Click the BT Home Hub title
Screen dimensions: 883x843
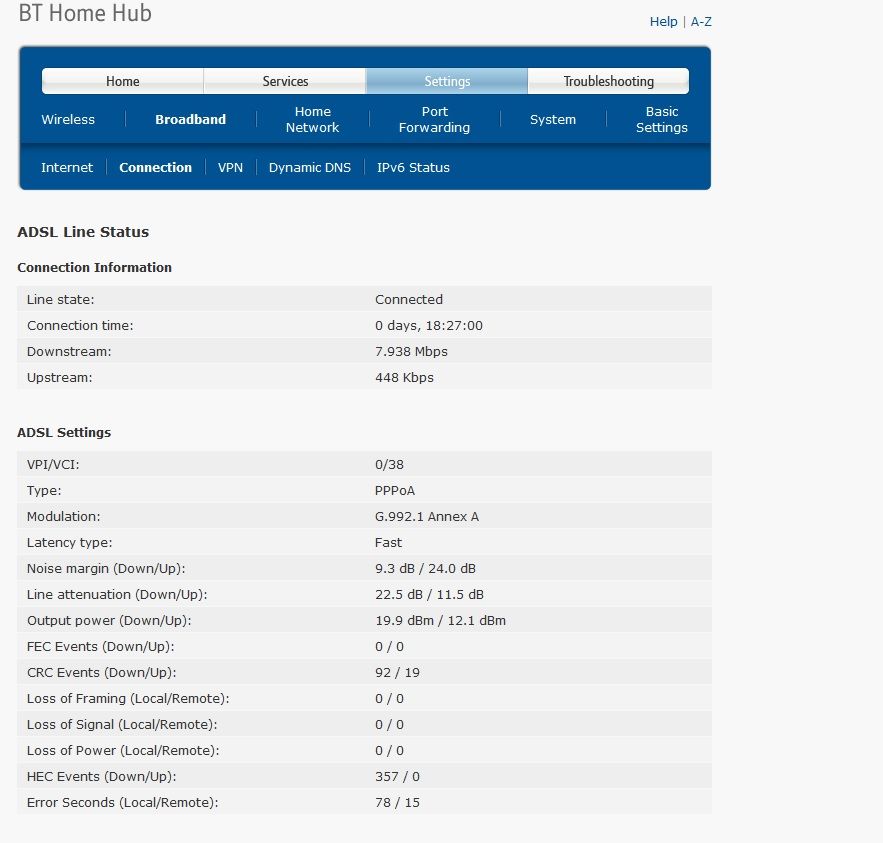tap(85, 13)
